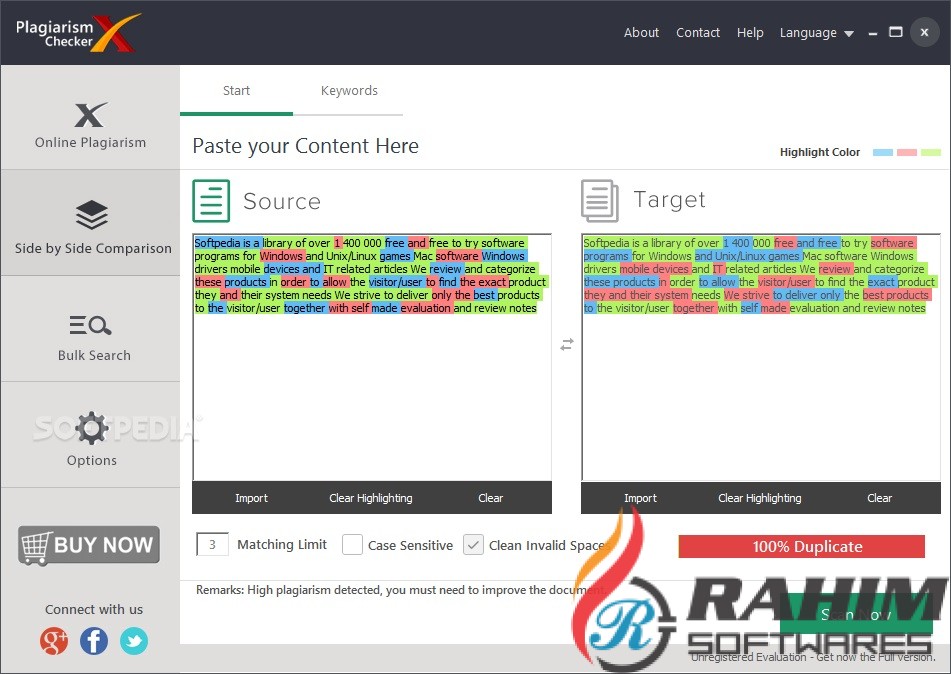Swap source and target with the arrows icon
Screen dimensions: 951x674
coord(567,344)
